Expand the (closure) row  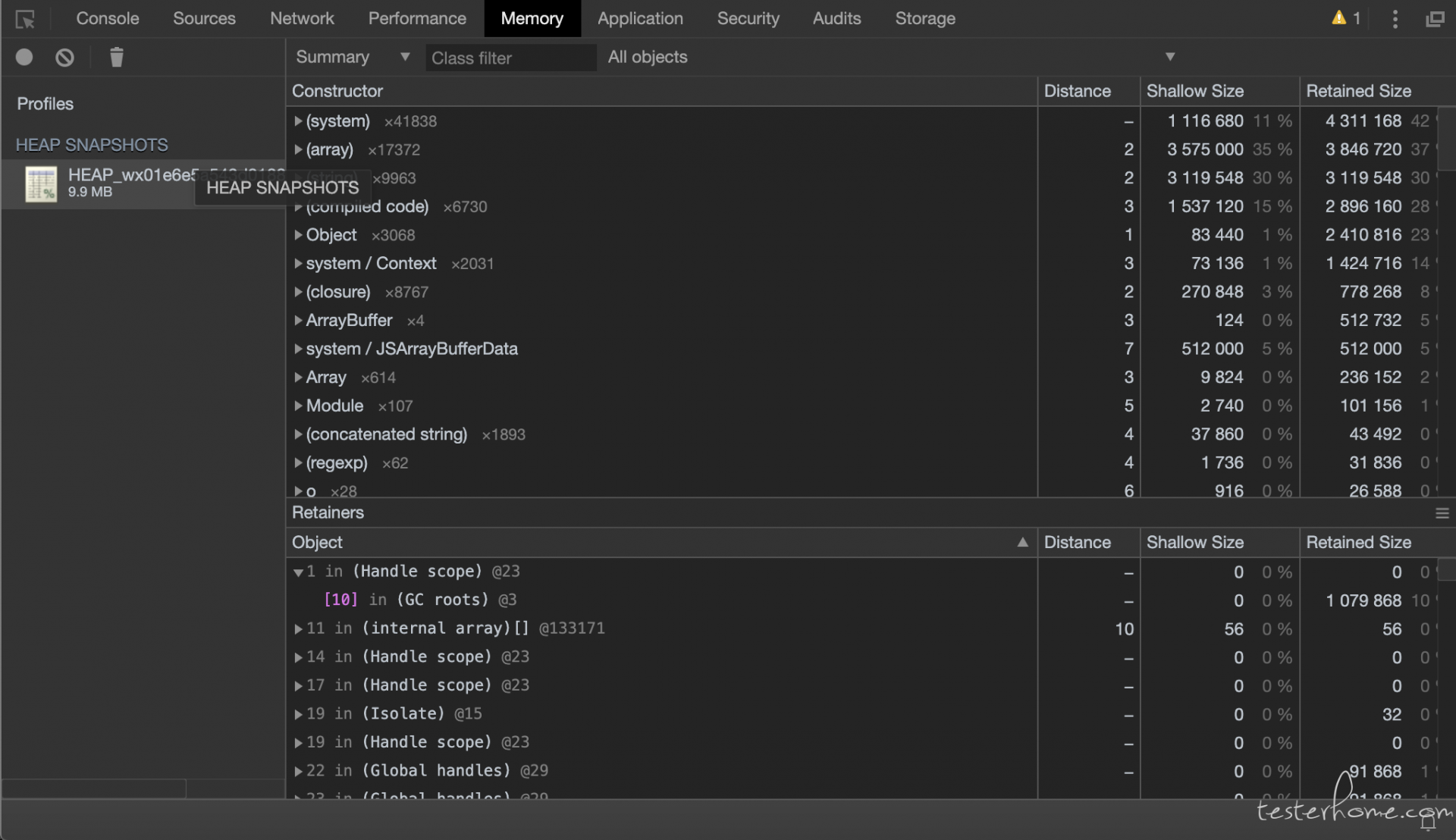(x=298, y=292)
